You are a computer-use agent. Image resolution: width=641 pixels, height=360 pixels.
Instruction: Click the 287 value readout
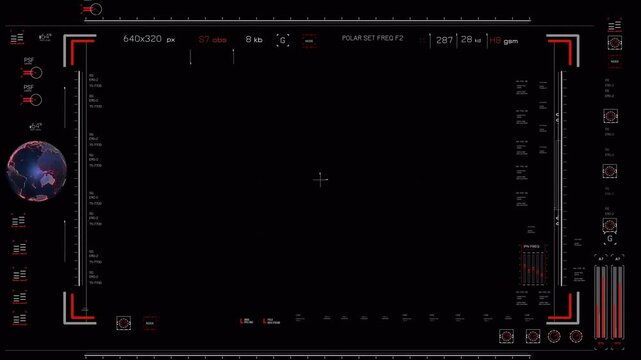tap(444, 40)
